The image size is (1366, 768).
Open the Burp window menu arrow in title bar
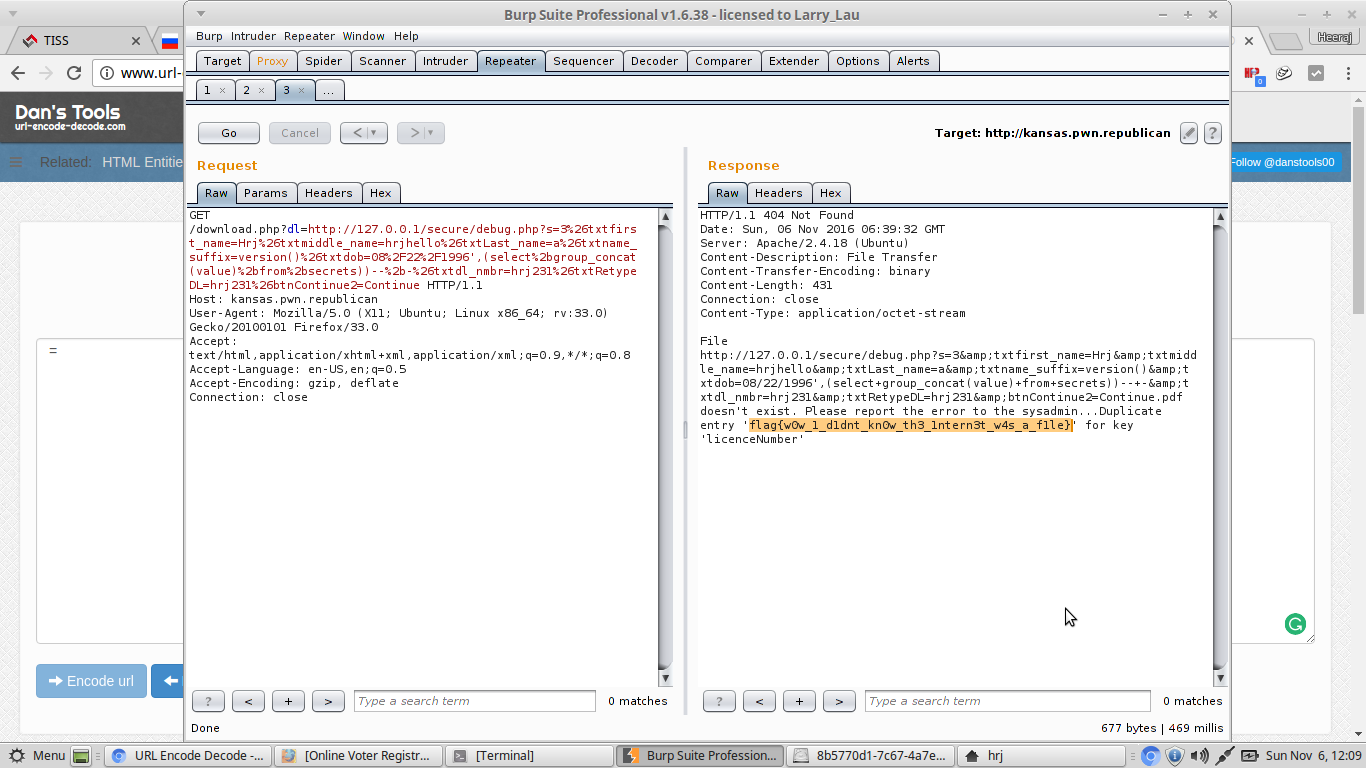tap(201, 14)
